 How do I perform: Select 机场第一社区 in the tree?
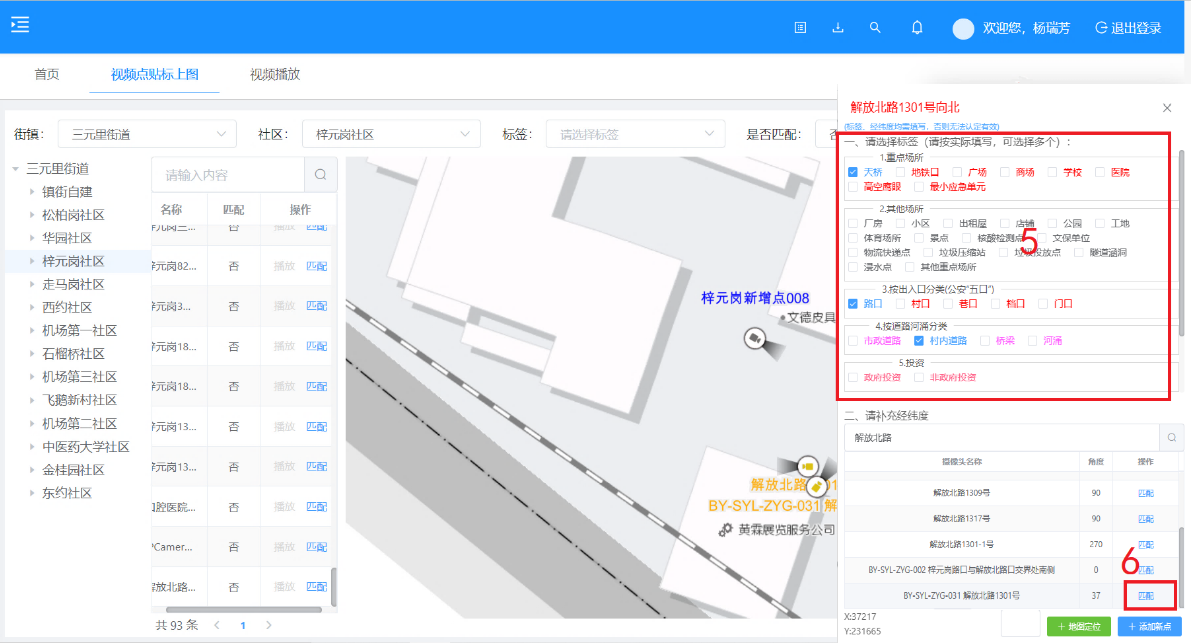tap(80, 331)
